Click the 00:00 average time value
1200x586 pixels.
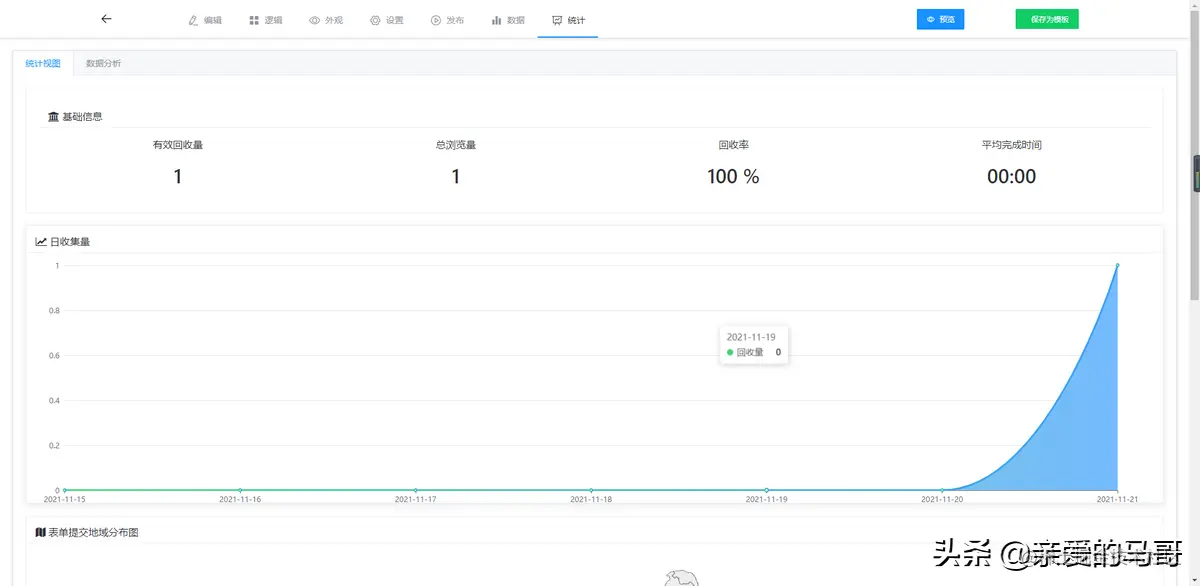coord(1011,177)
